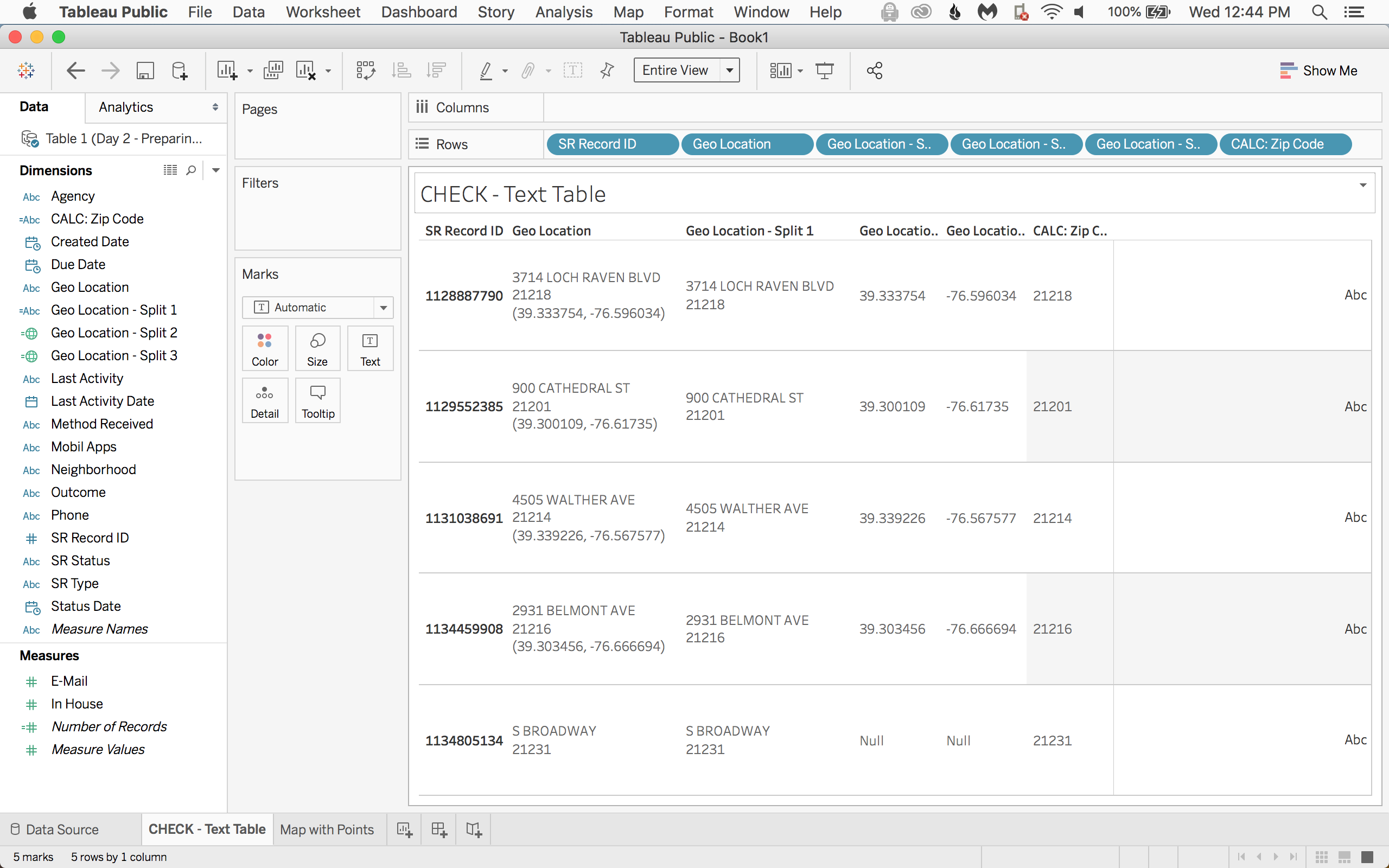Select the Neighborhood dimension field
Viewport: 1389px width, 868px height.
[93, 470]
